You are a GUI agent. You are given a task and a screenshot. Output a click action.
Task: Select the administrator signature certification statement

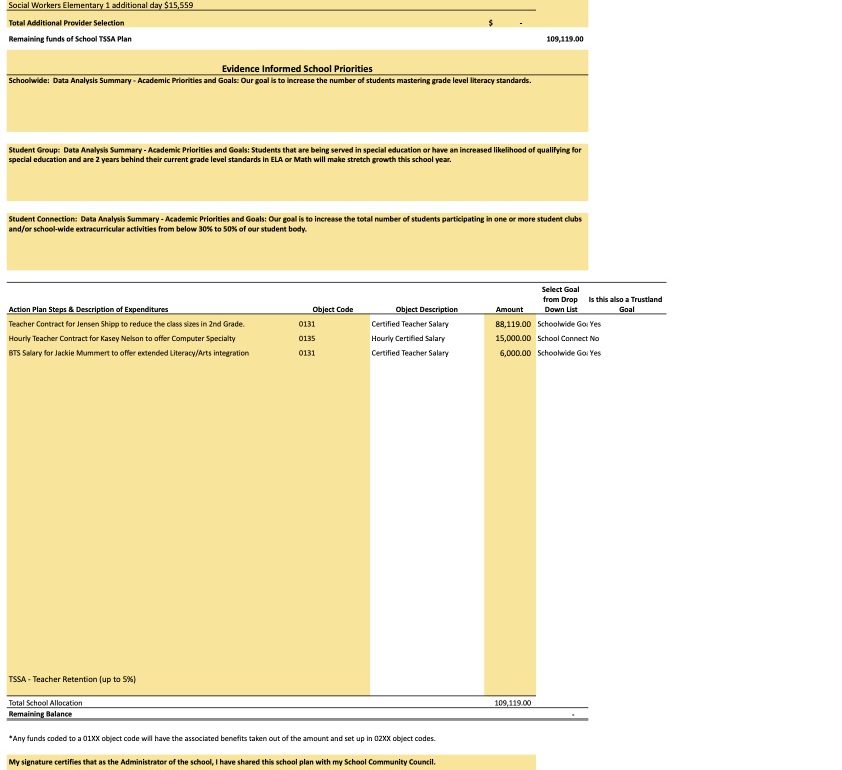[222, 762]
